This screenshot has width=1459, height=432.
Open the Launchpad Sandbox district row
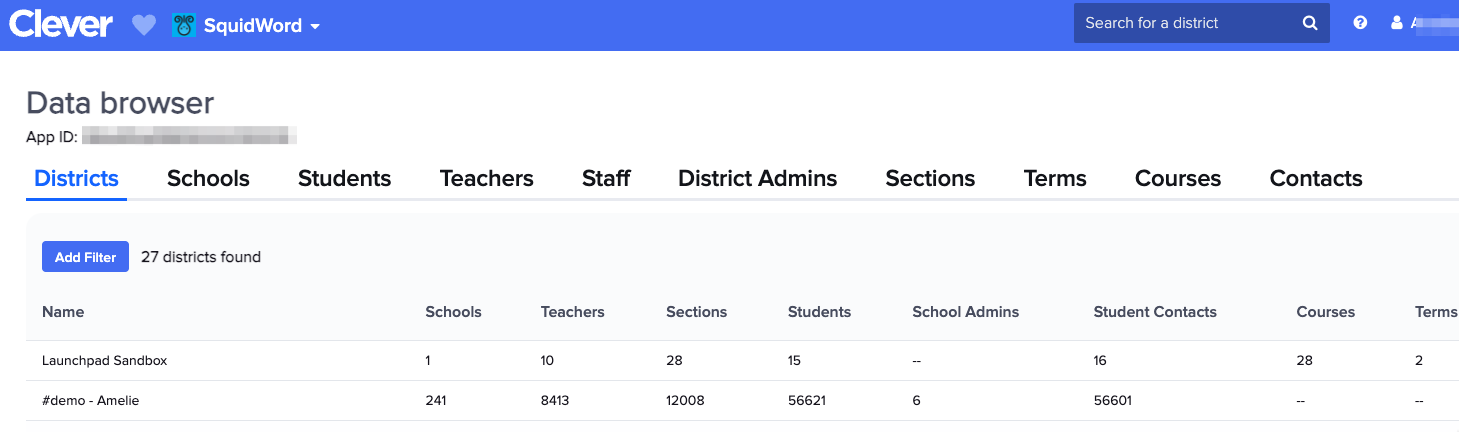[x=104, y=361]
